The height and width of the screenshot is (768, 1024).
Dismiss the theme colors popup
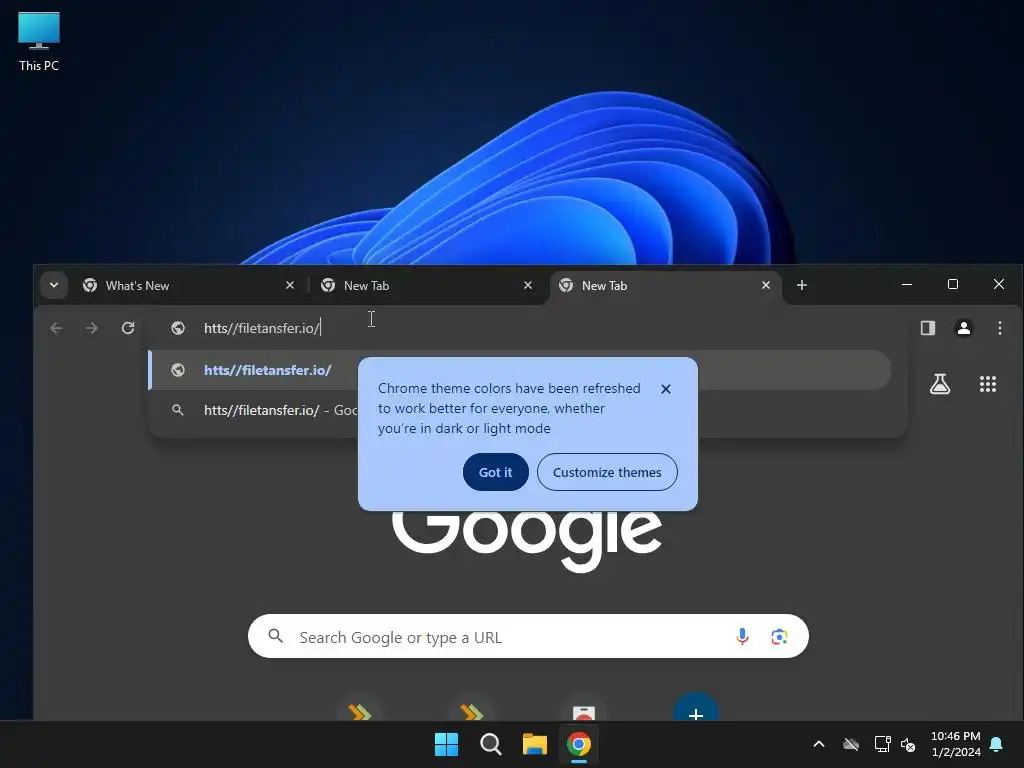click(x=665, y=389)
